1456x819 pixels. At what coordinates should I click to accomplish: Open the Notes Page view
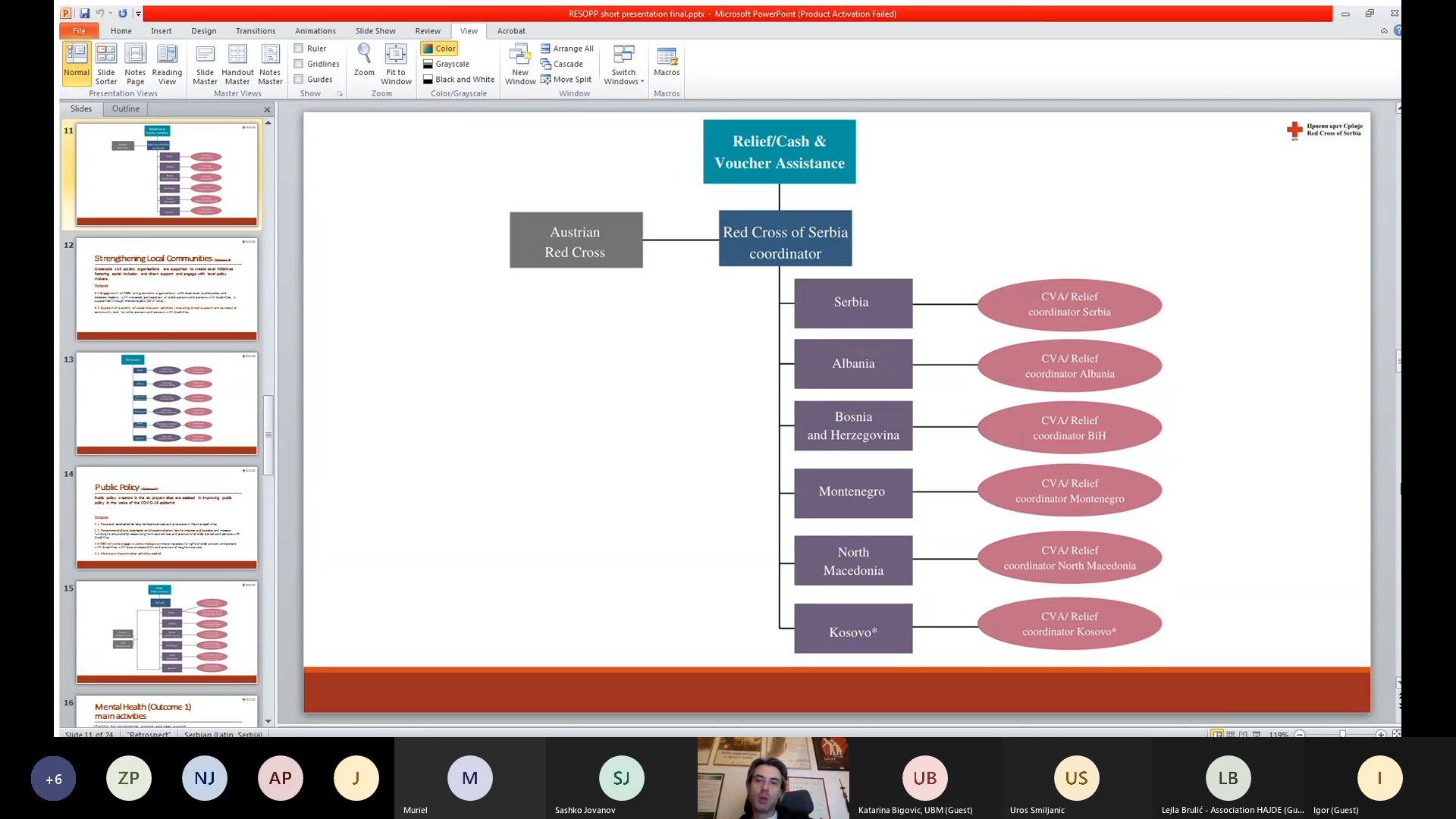click(x=135, y=64)
